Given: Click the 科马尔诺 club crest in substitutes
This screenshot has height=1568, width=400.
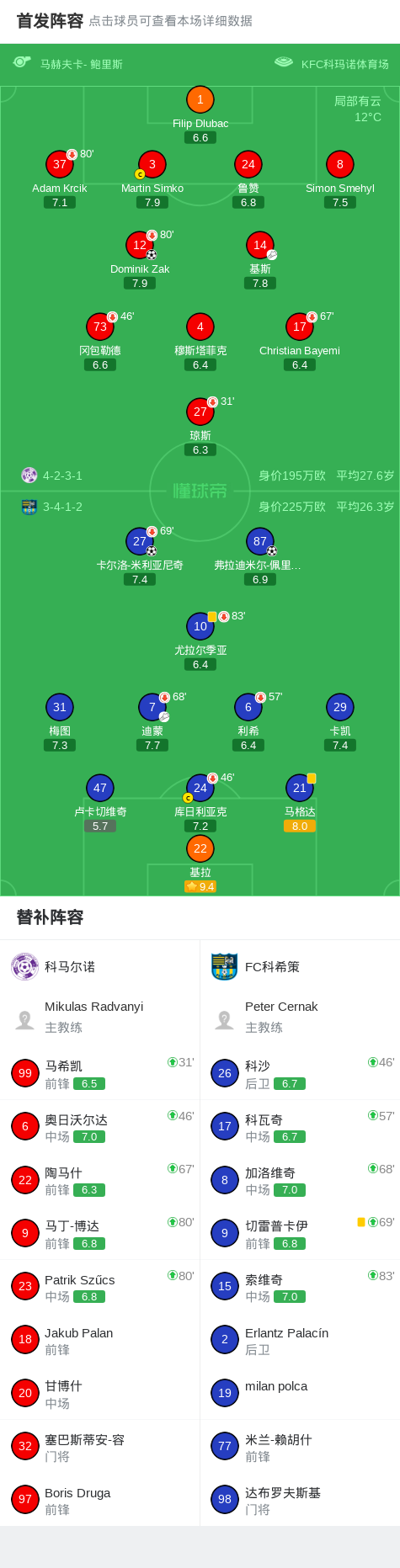Looking at the screenshot, I should tap(25, 966).
